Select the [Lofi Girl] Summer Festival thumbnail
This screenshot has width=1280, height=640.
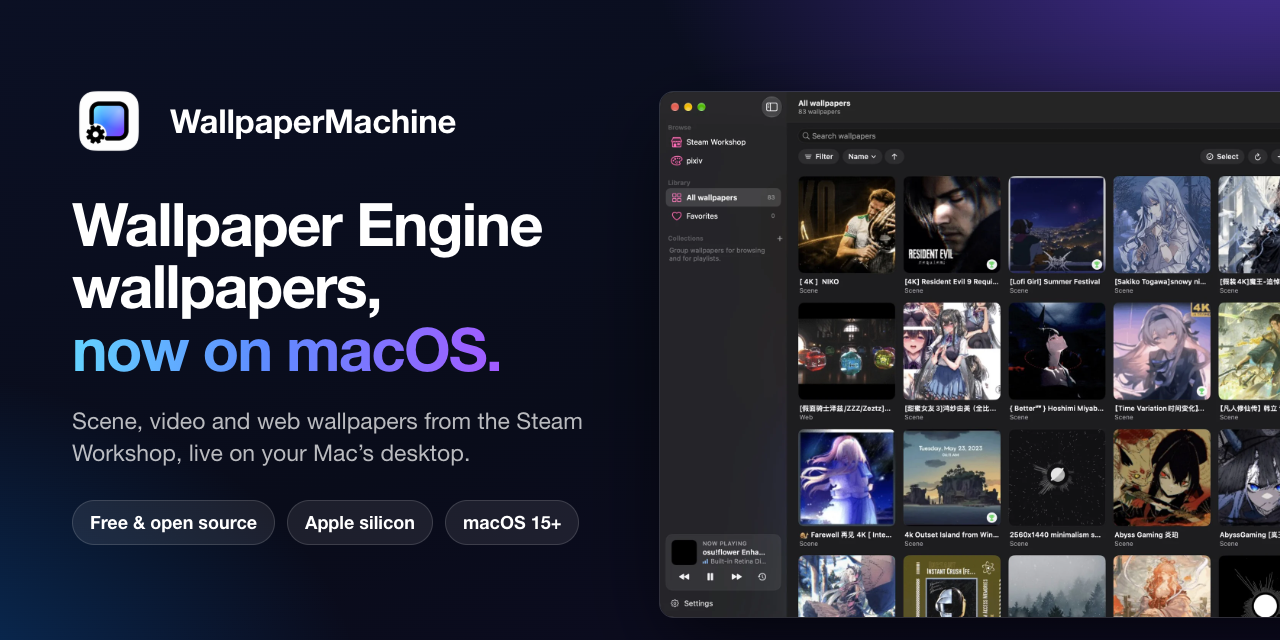tap(1057, 225)
